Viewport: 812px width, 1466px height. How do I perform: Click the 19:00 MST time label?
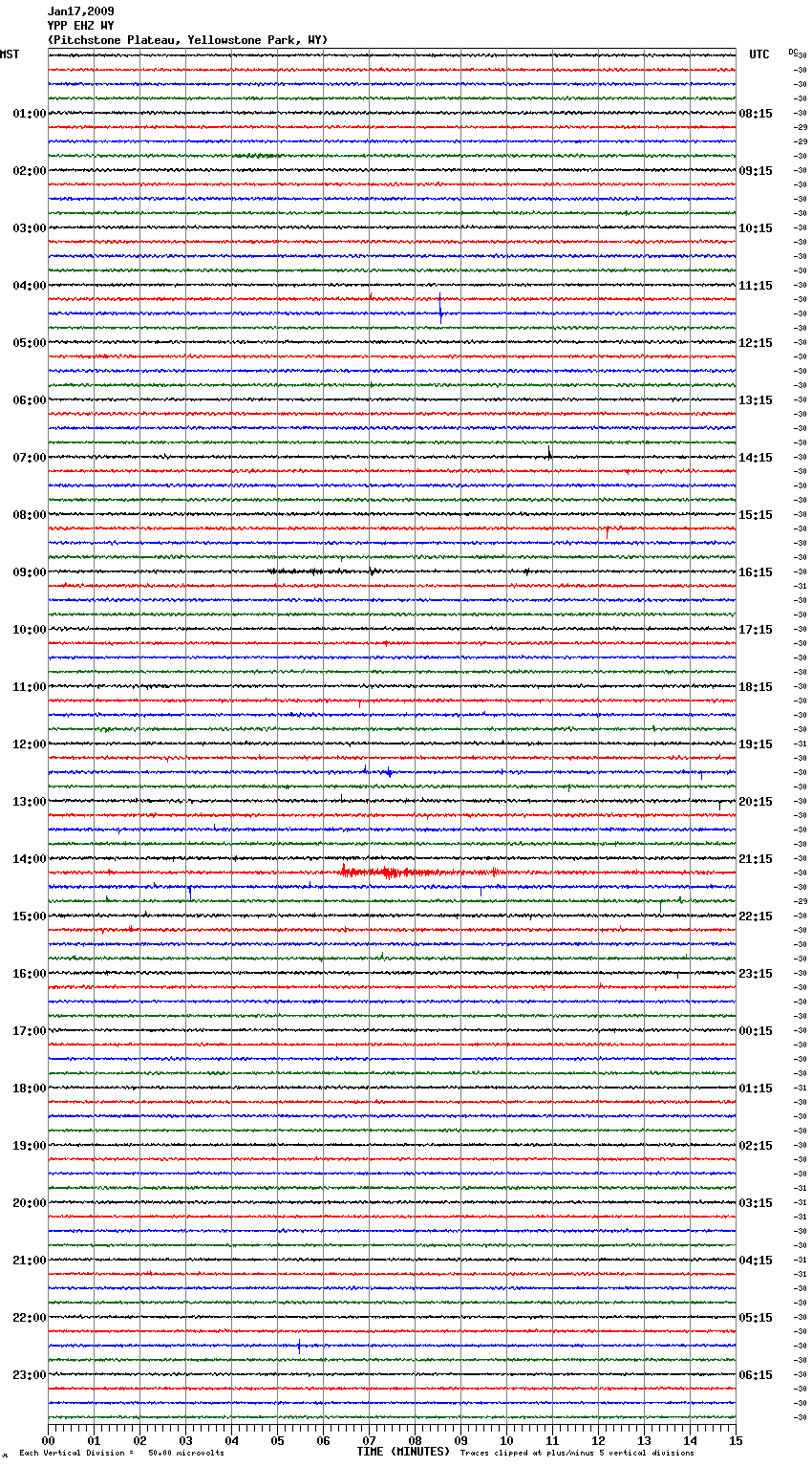(30, 1146)
